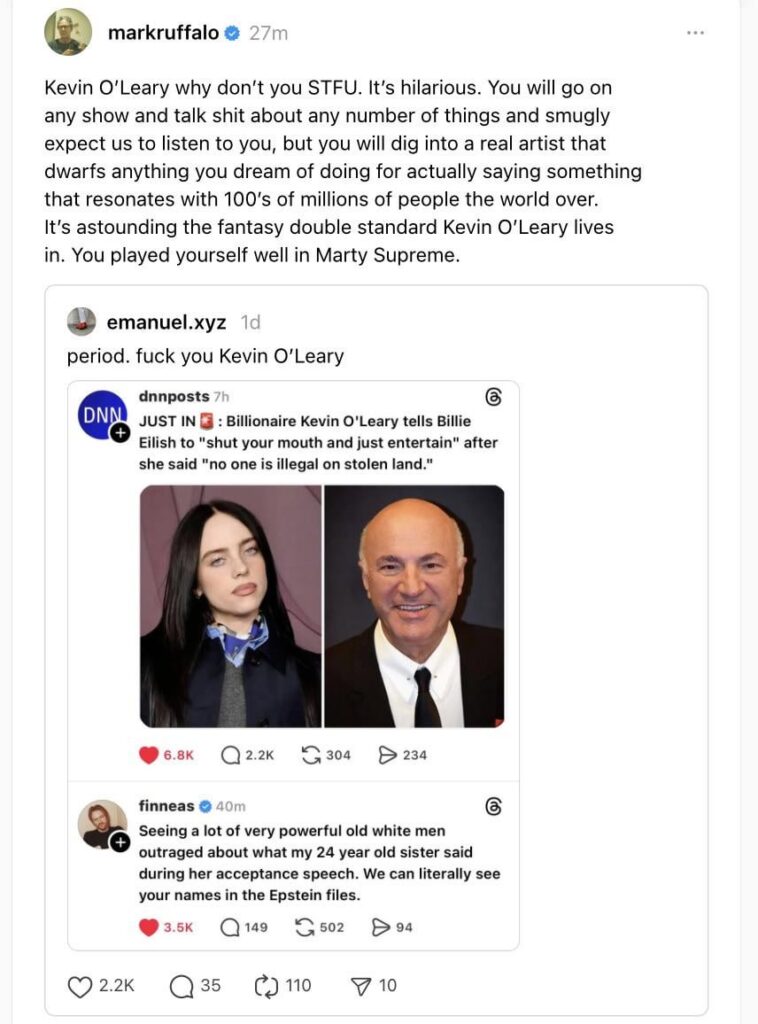Click markruffalo's verified checkmark badge

tap(231, 31)
